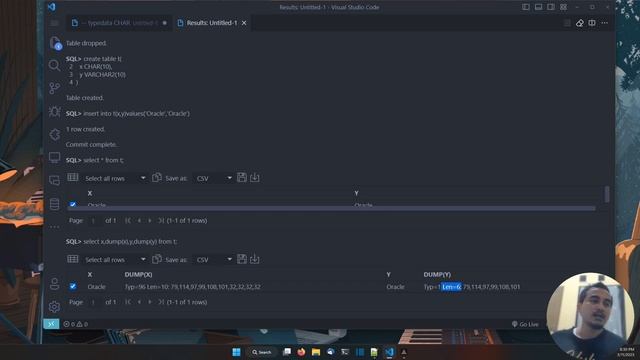Go to previous page in dump result pager
The height and width of the screenshot is (360, 640).
(x=139, y=302)
